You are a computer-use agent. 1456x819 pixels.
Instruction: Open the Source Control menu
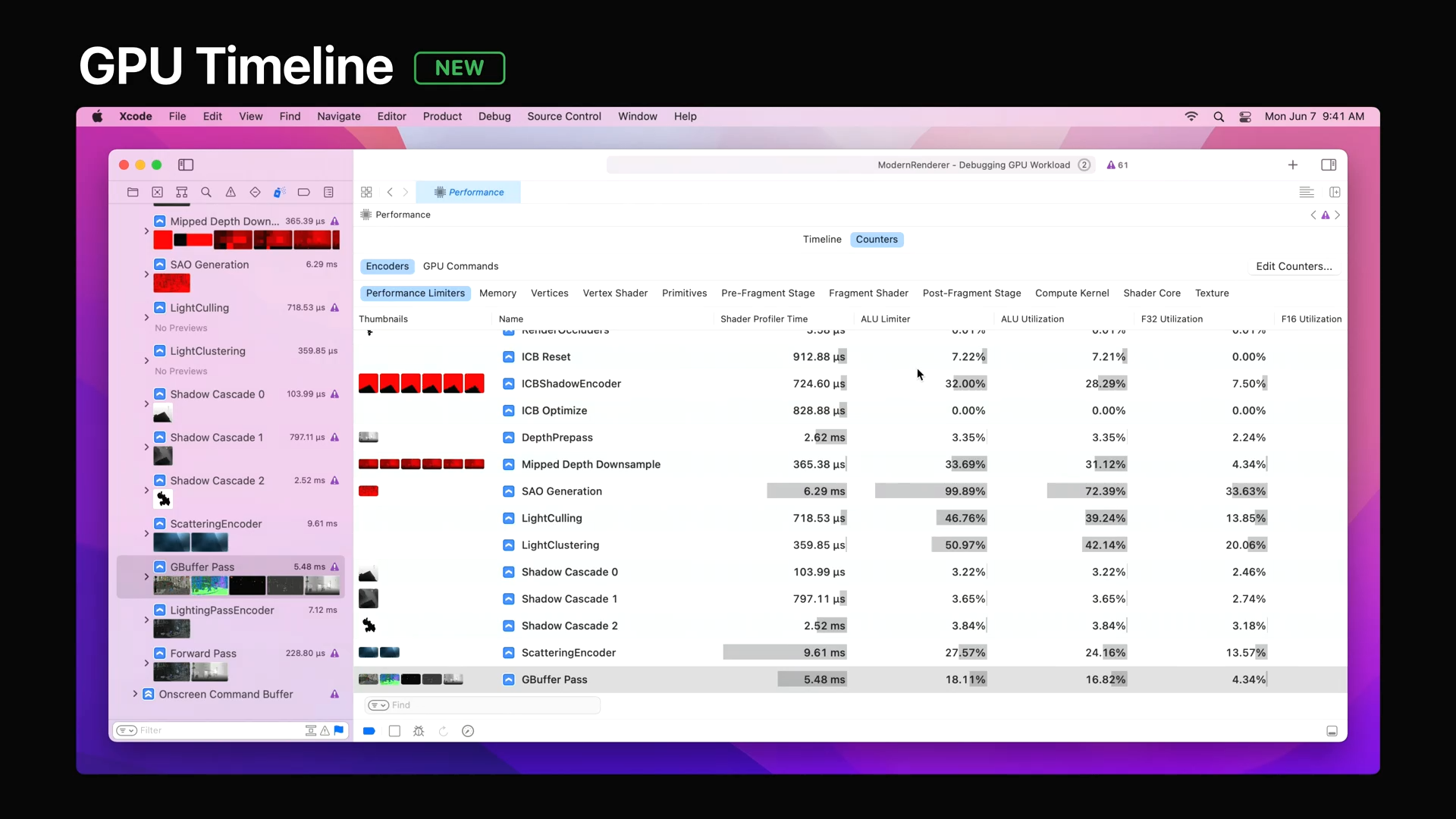pos(563,116)
